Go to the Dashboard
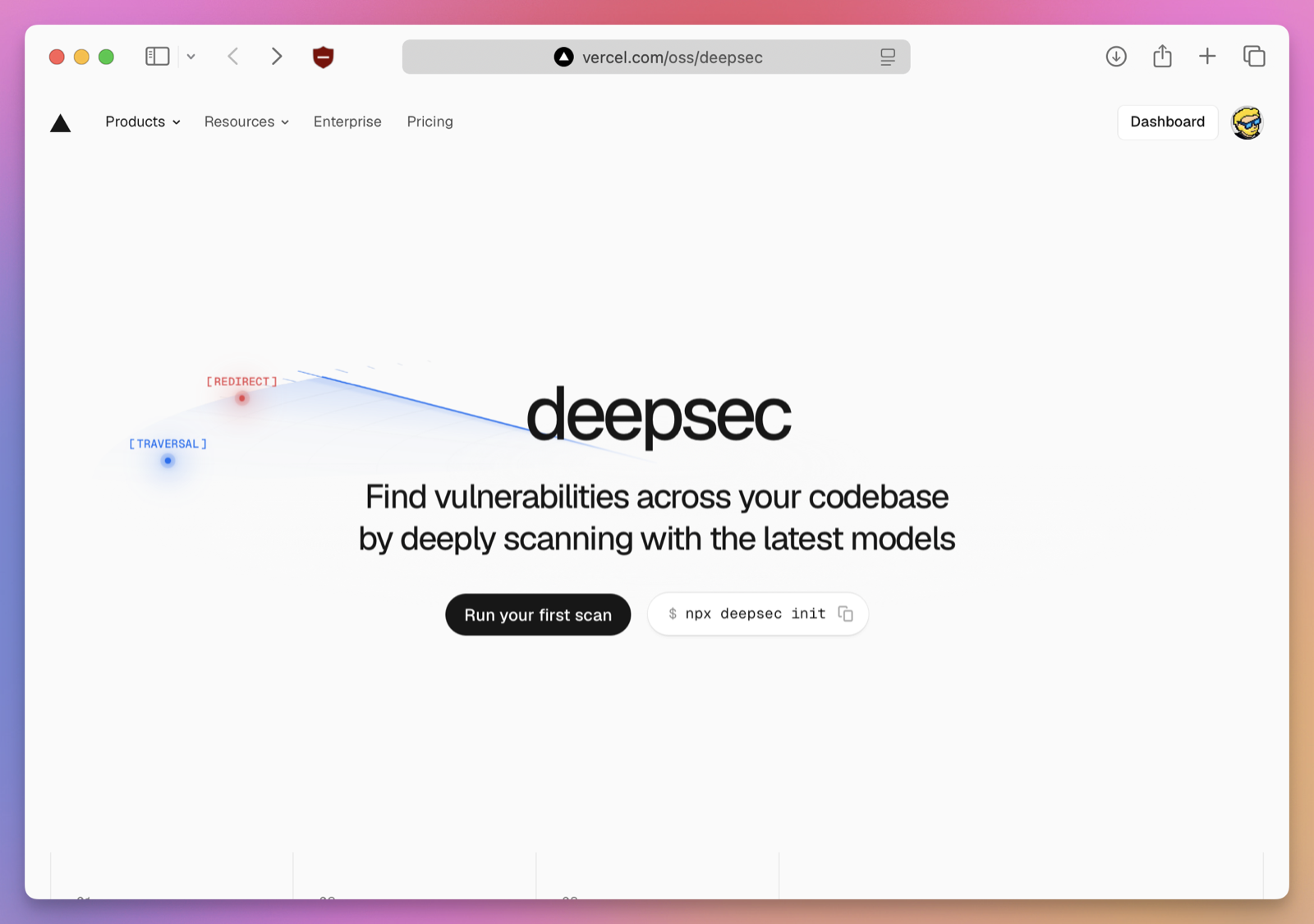The height and width of the screenshot is (924, 1314). [1168, 122]
